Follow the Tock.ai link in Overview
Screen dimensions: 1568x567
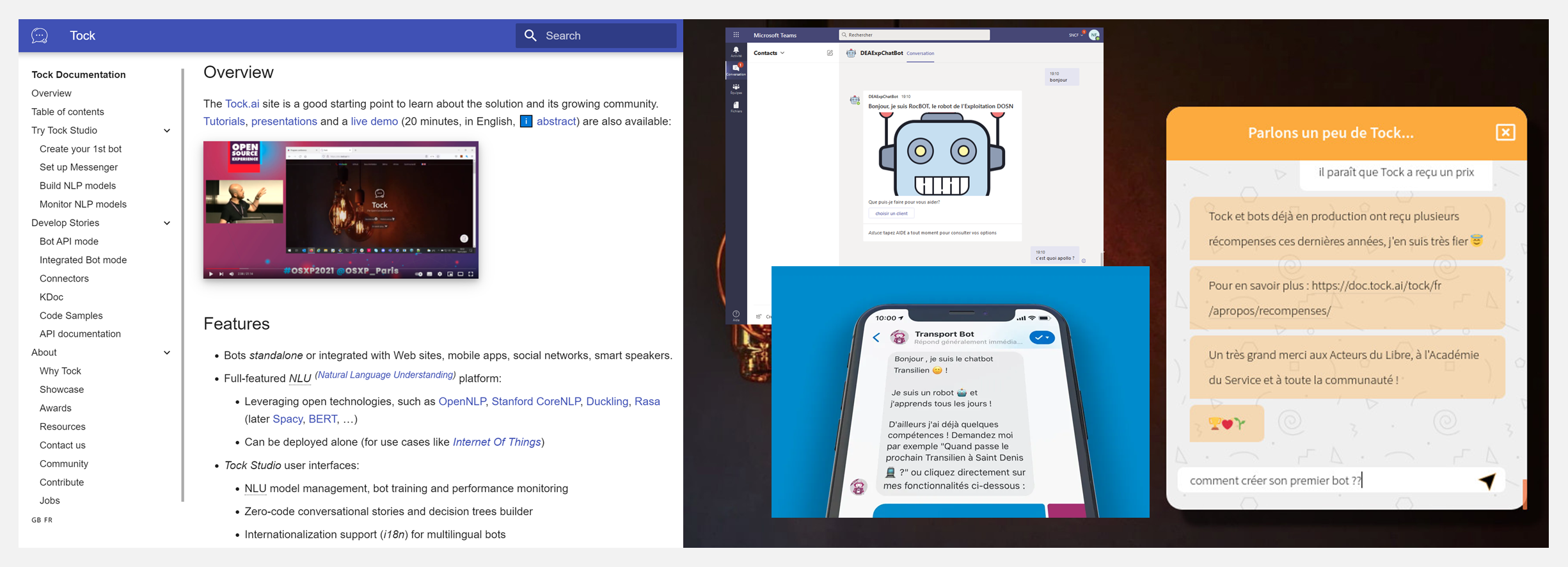point(242,104)
